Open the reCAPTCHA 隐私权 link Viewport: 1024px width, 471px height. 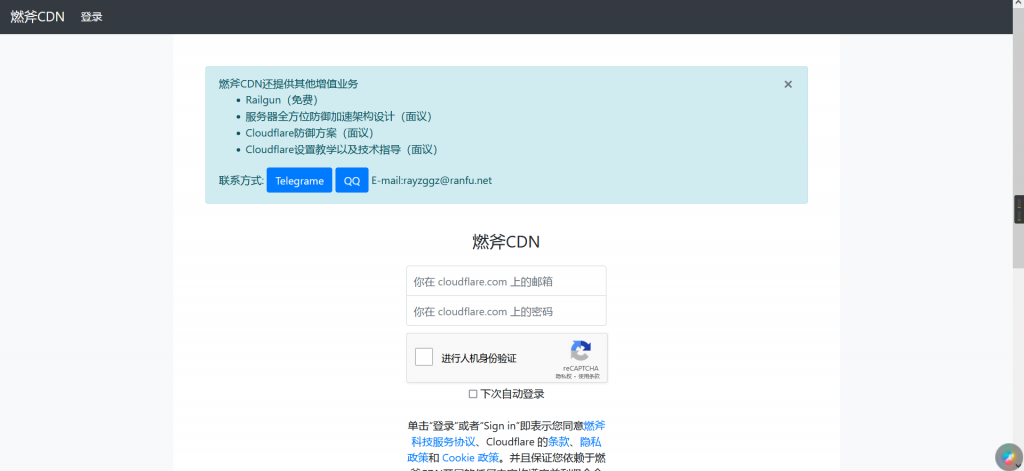[x=563, y=376]
